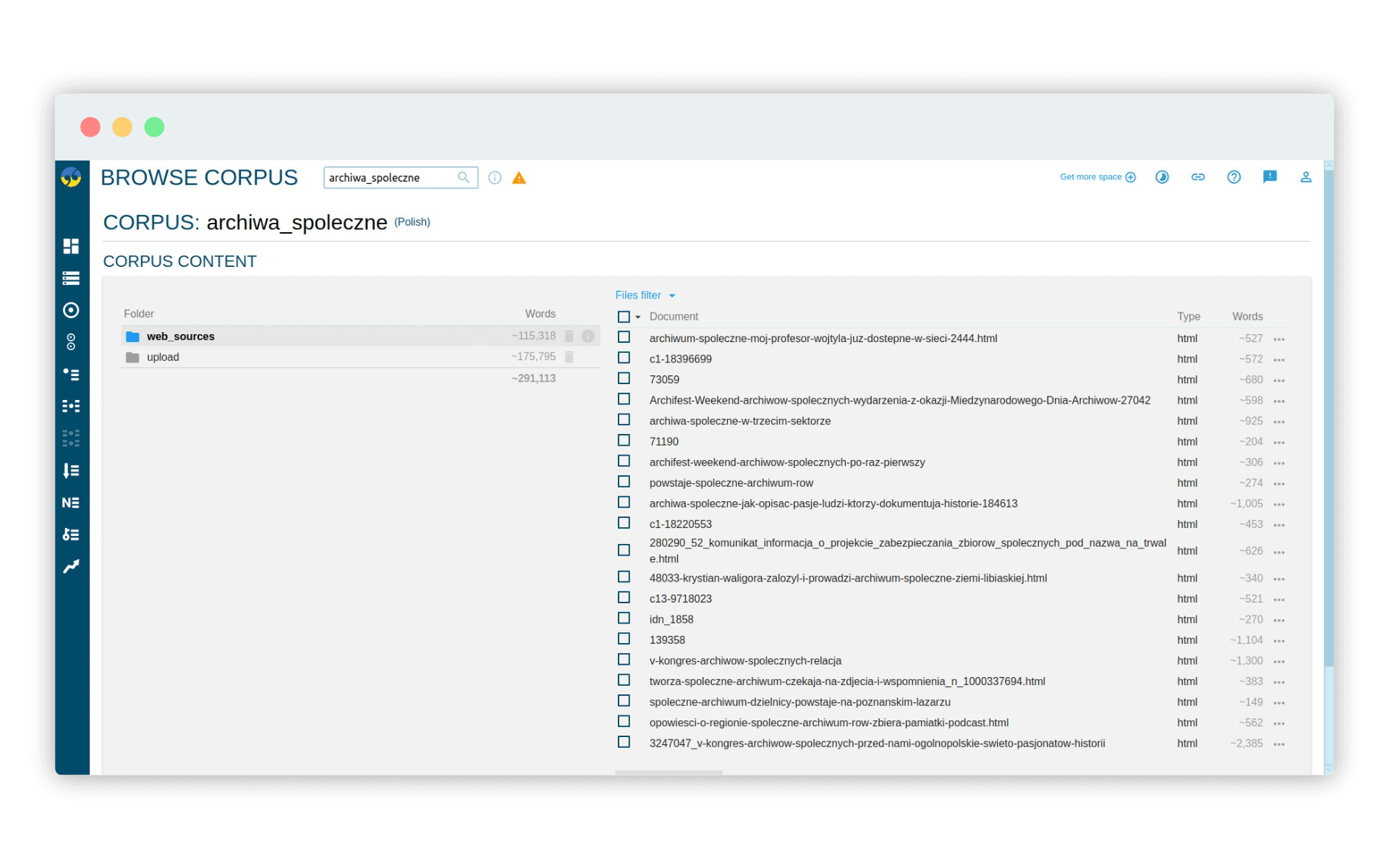
Task: Open the user account icon
Action: click(x=1306, y=177)
